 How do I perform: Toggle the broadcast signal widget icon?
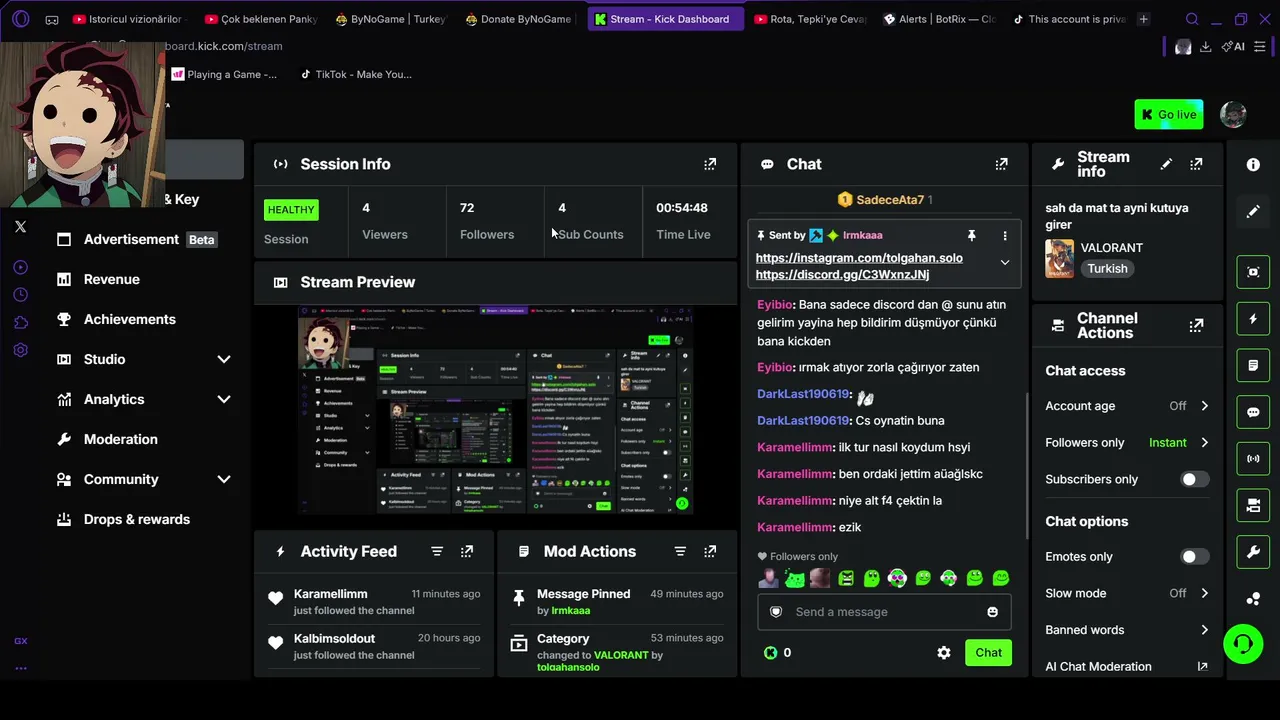point(1253,459)
